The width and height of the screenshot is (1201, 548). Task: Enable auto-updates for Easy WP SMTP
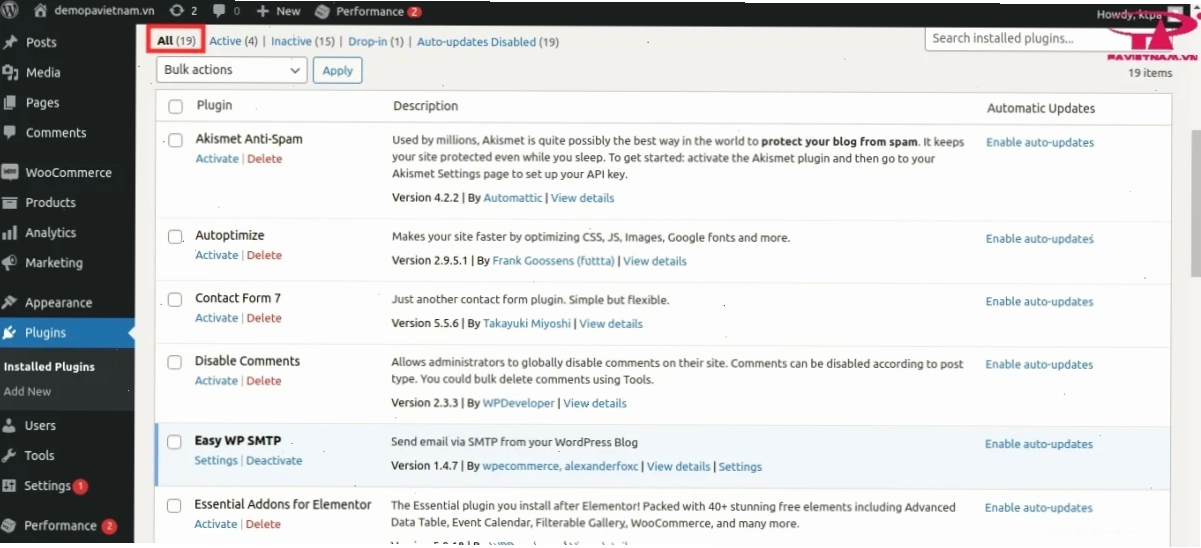[x=1039, y=444]
